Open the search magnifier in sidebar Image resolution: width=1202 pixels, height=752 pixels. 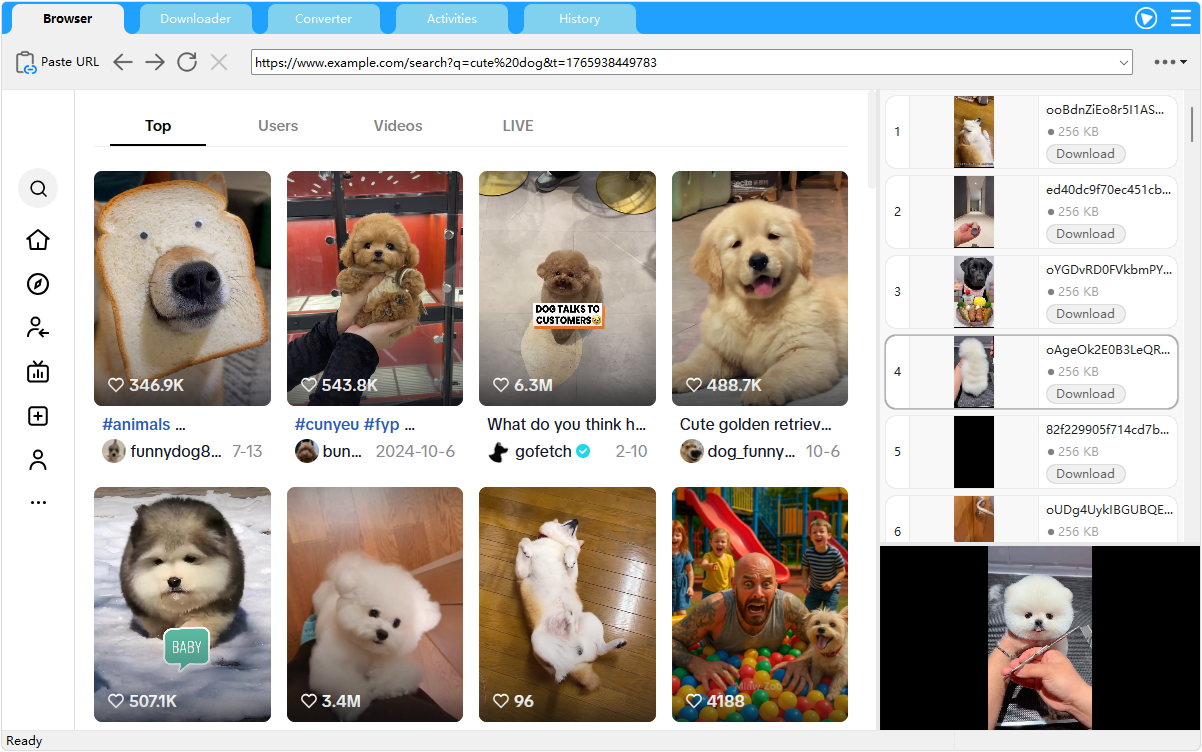[x=38, y=188]
